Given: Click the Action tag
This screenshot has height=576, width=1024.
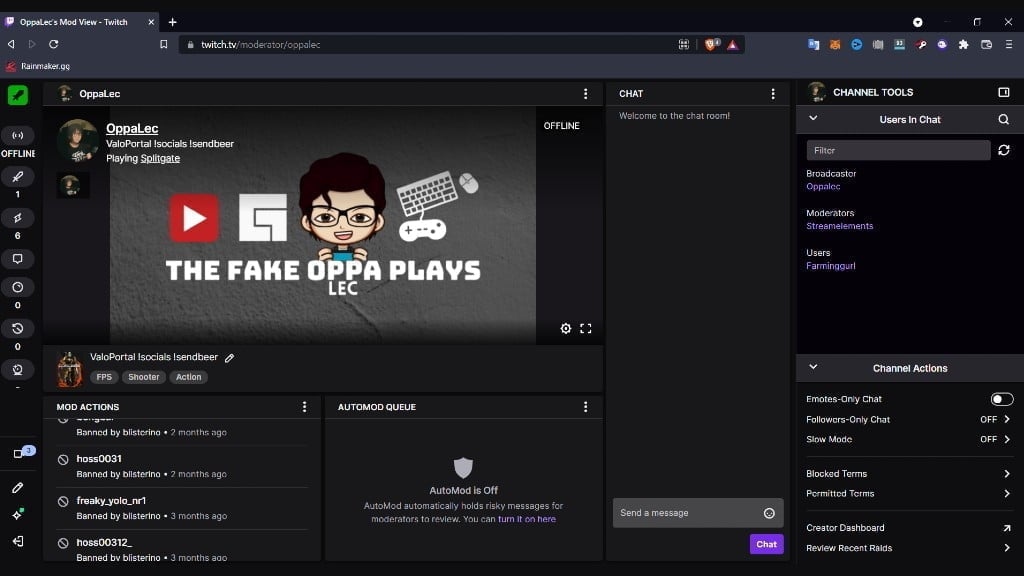Looking at the screenshot, I should click(189, 377).
